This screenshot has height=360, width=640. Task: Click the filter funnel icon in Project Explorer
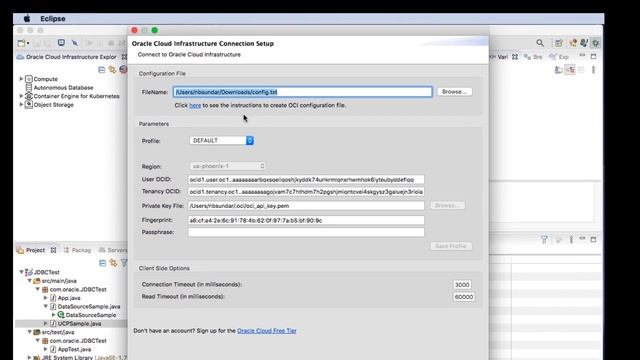coord(124,263)
